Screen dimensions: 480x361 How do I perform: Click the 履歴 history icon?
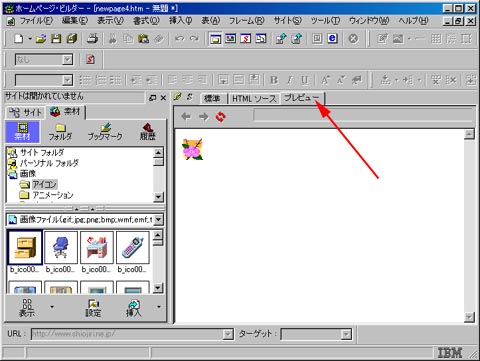147,131
